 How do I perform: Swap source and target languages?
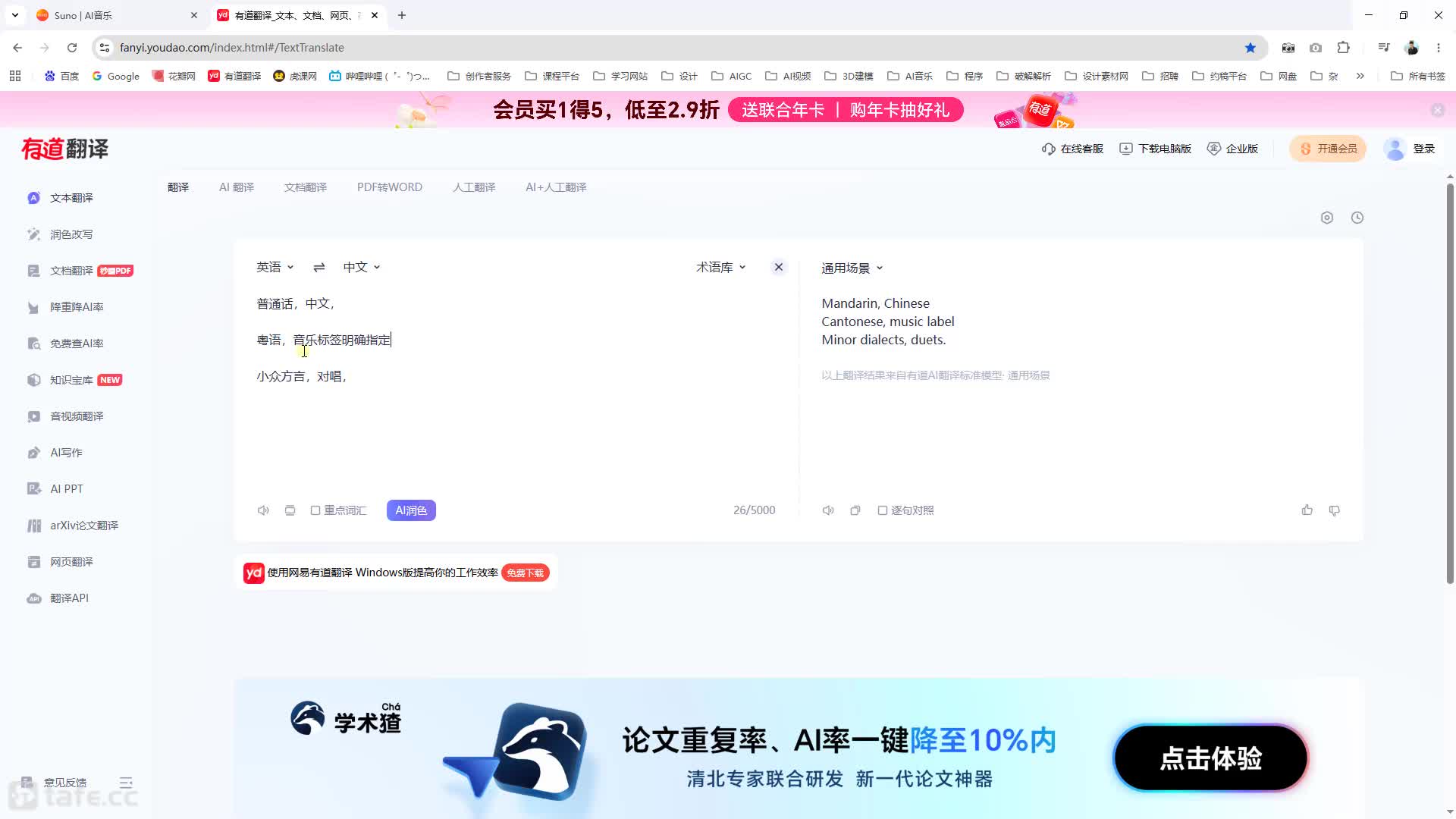coord(319,267)
